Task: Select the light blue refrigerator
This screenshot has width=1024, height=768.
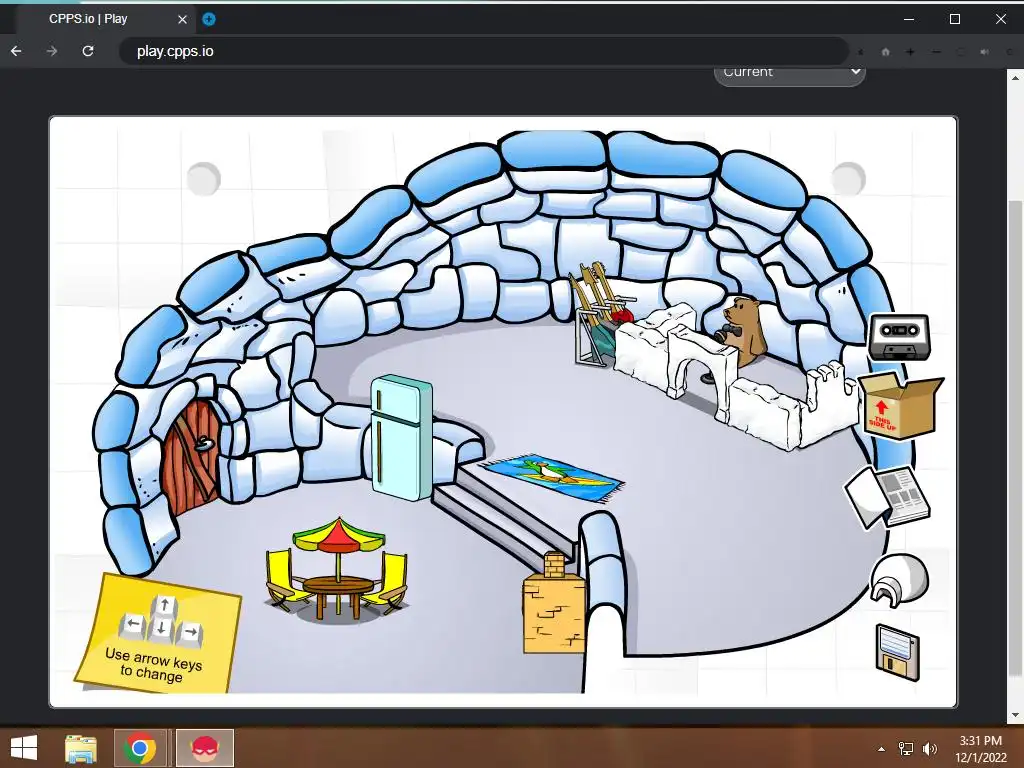Action: (x=401, y=438)
